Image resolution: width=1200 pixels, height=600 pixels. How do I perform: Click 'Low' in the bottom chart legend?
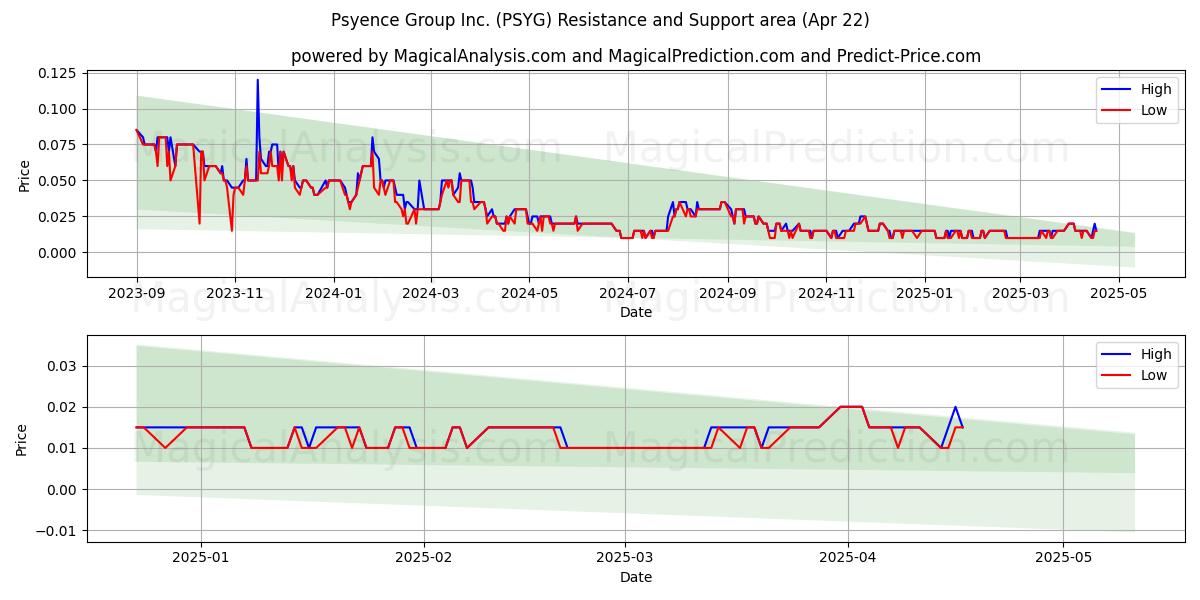1154,375
